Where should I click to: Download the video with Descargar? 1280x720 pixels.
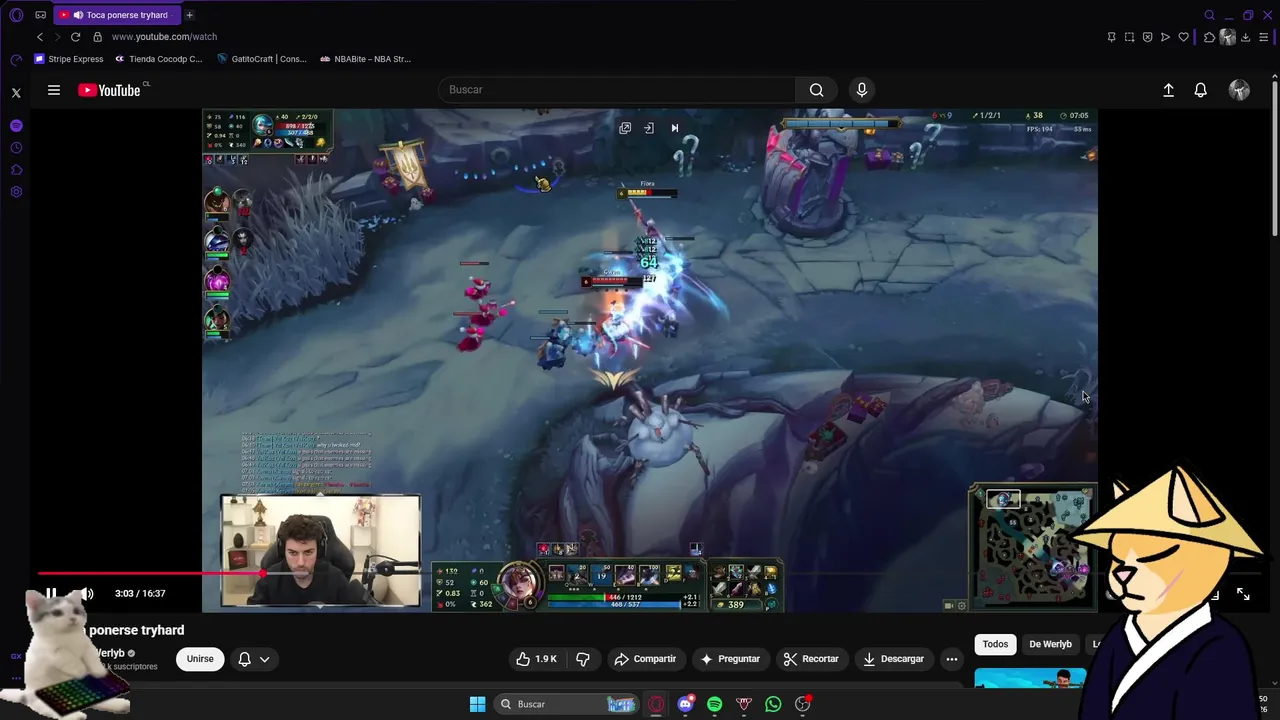point(894,659)
